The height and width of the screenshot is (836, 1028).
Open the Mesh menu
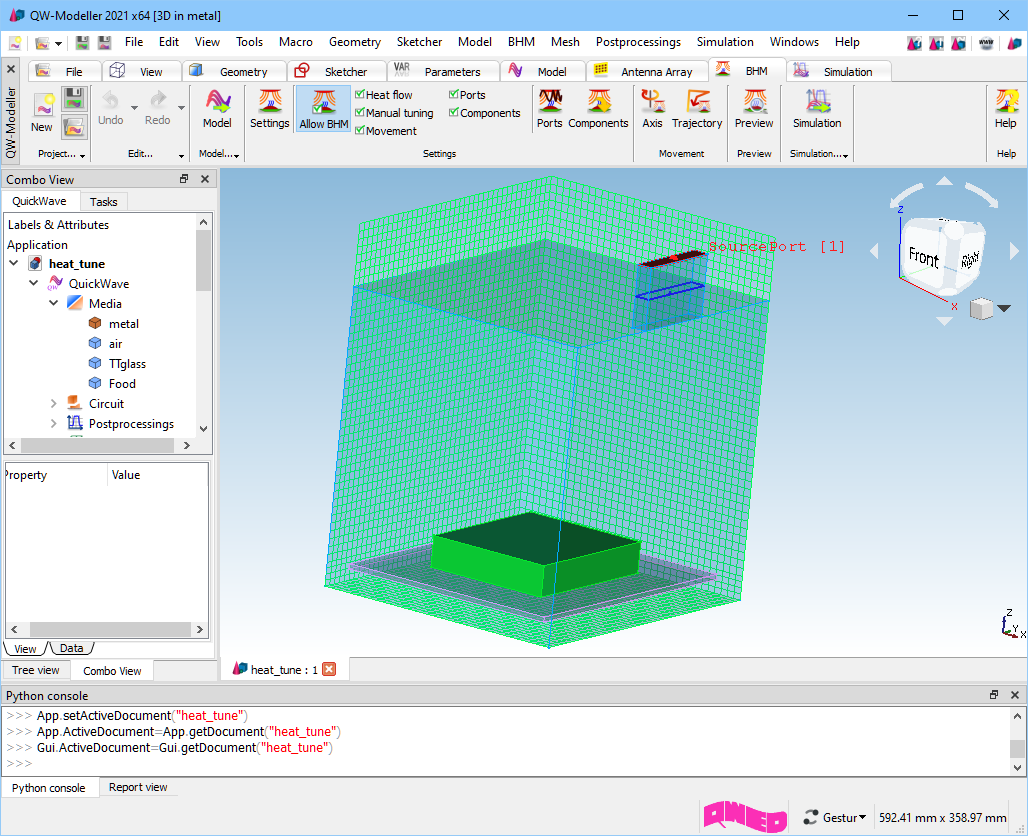pos(565,42)
